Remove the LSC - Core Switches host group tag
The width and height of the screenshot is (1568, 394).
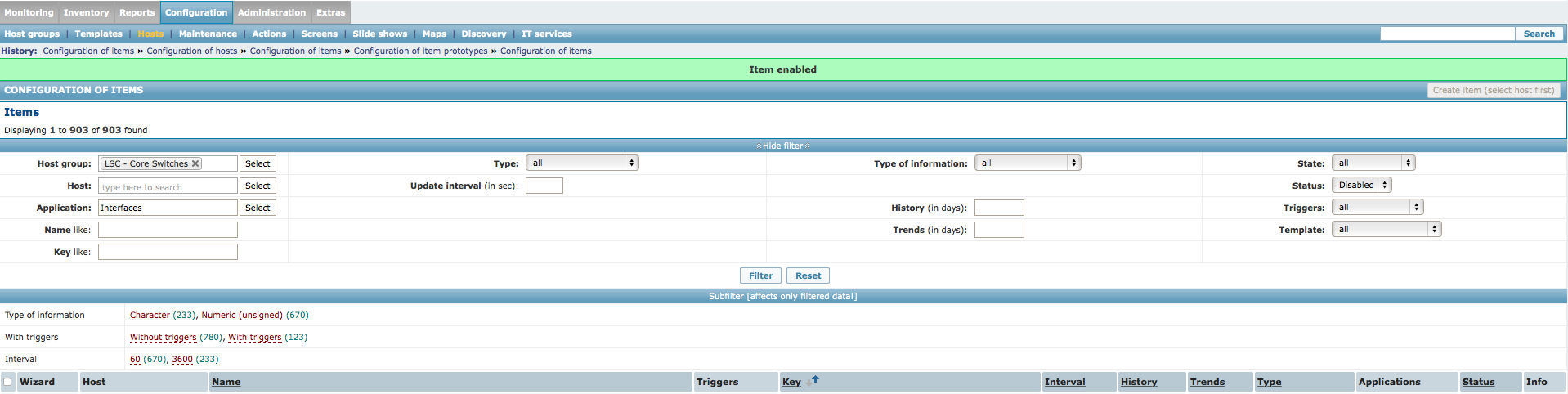[x=195, y=163]
